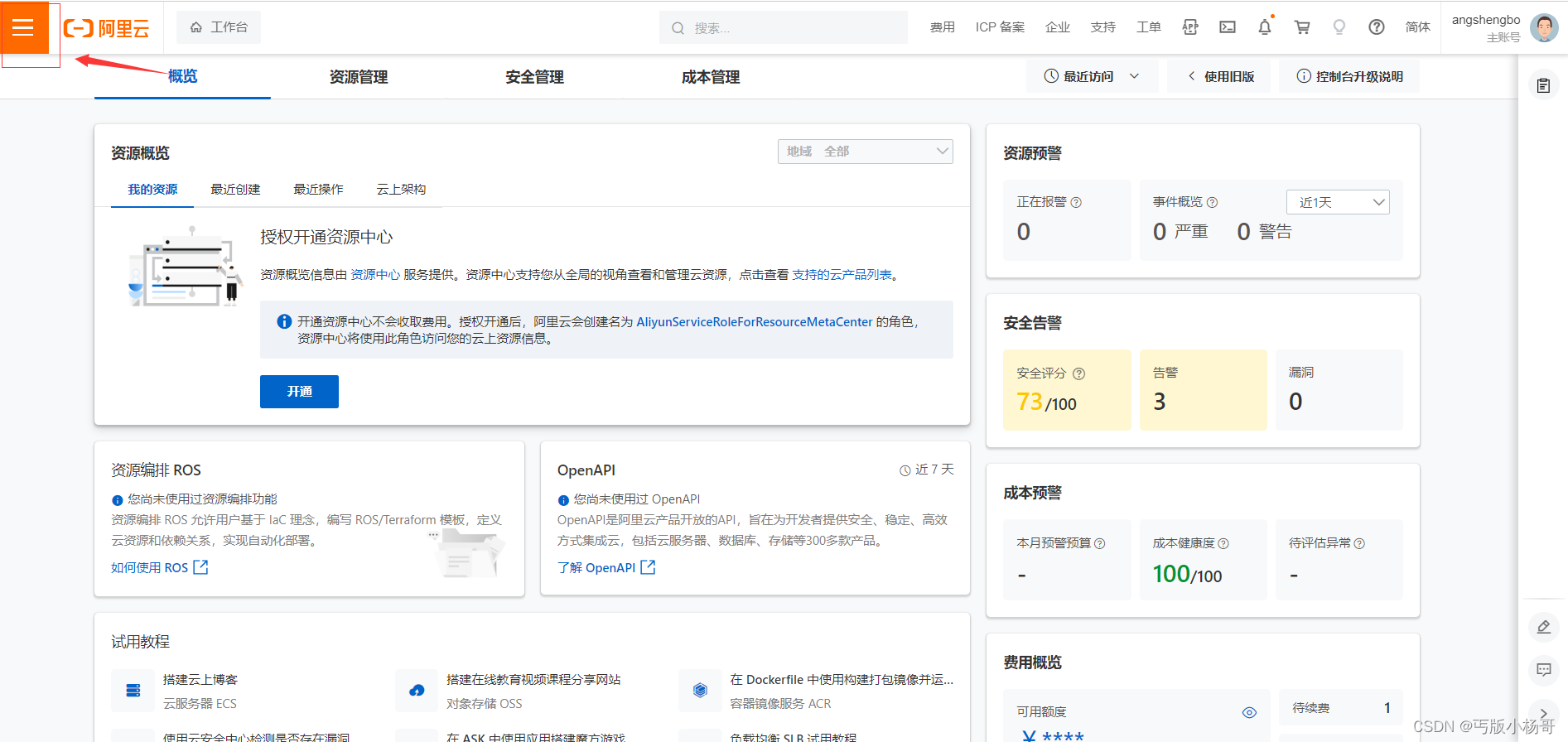Screen dimensions: 1568x742
Task: Expand right sidebar arrow icon
Action: pyautogui.click(x=1544, y=713)
